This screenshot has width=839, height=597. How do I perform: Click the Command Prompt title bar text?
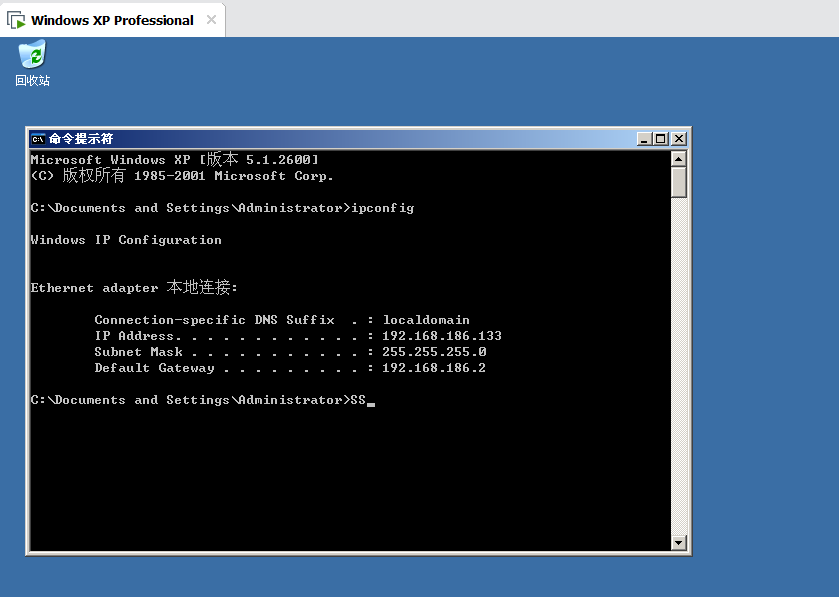81,139
